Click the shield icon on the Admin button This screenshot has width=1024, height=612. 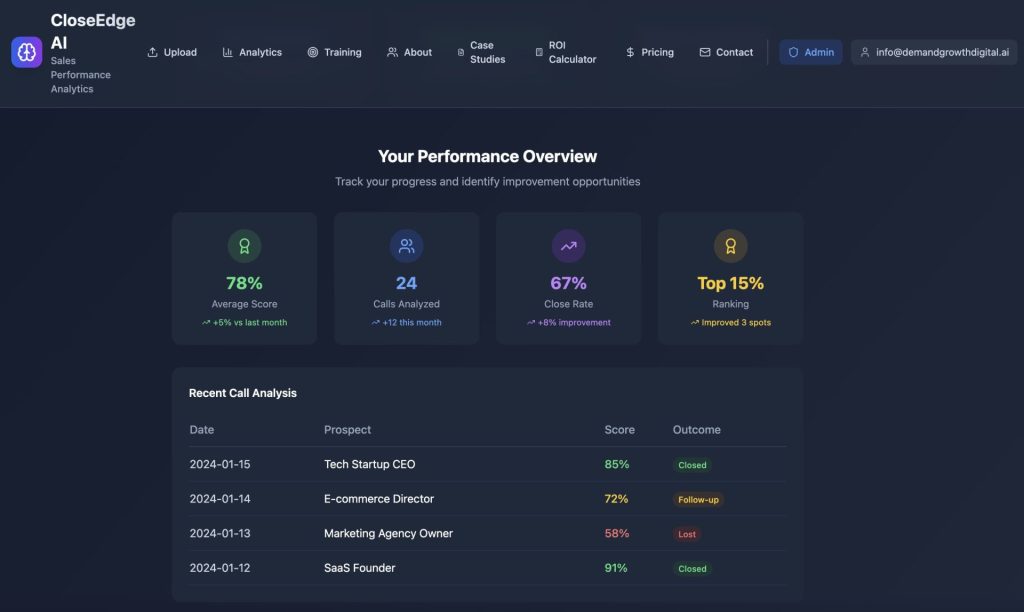(x=794, y=52)
